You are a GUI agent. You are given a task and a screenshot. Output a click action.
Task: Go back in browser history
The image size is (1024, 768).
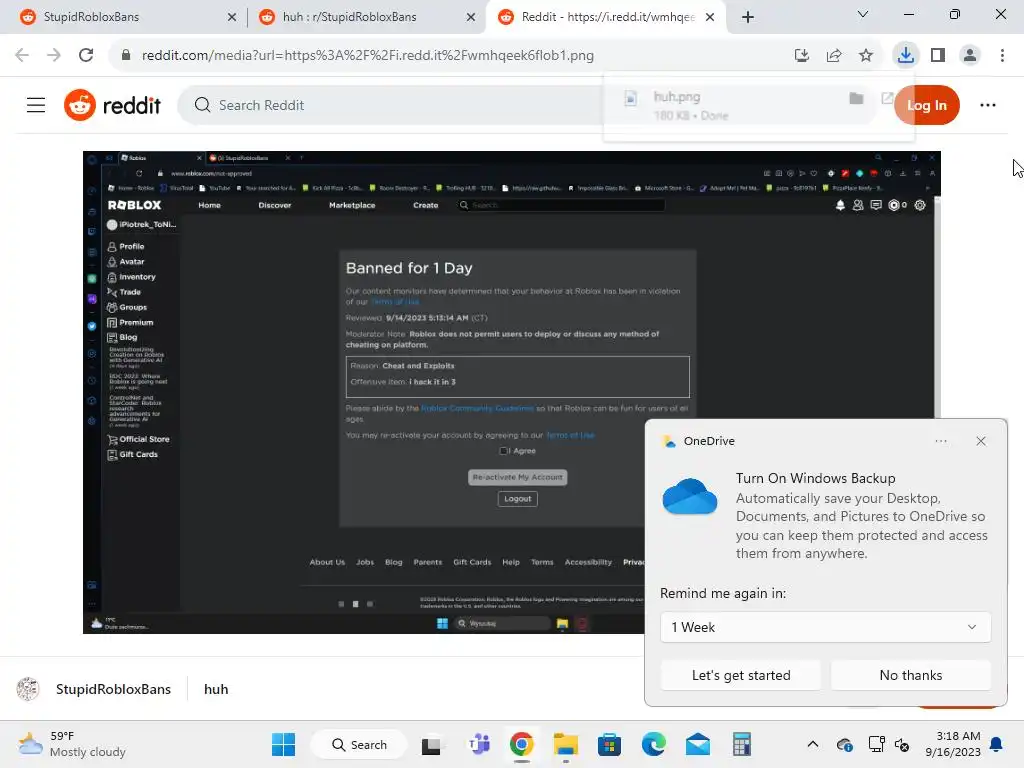[22, 56]
